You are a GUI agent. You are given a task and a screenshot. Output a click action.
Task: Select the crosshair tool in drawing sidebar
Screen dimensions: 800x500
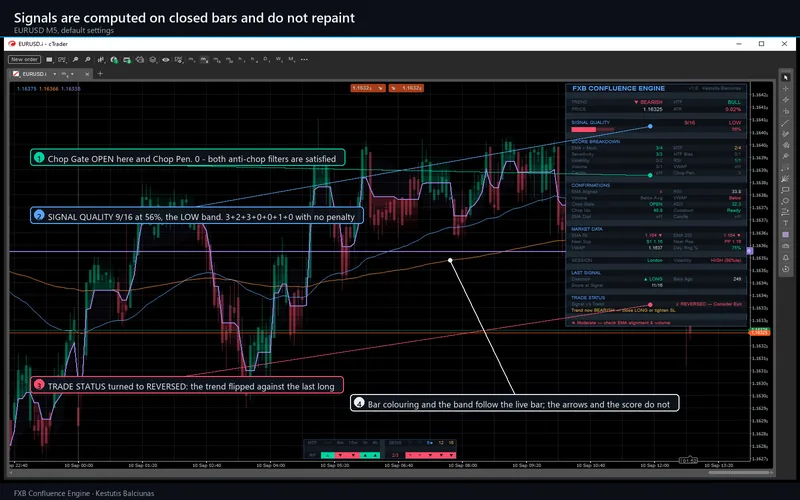point(786,88)
